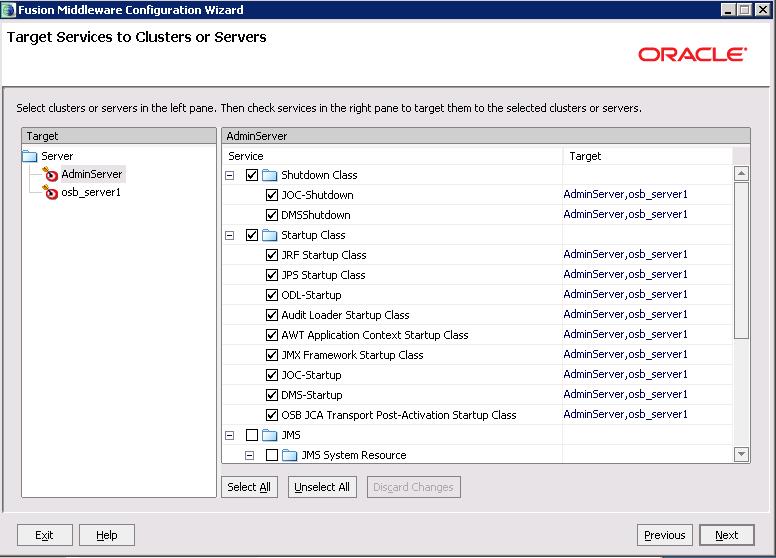Click the JMS System Resource label
This screenshot has height=558, width=776.
354,455
